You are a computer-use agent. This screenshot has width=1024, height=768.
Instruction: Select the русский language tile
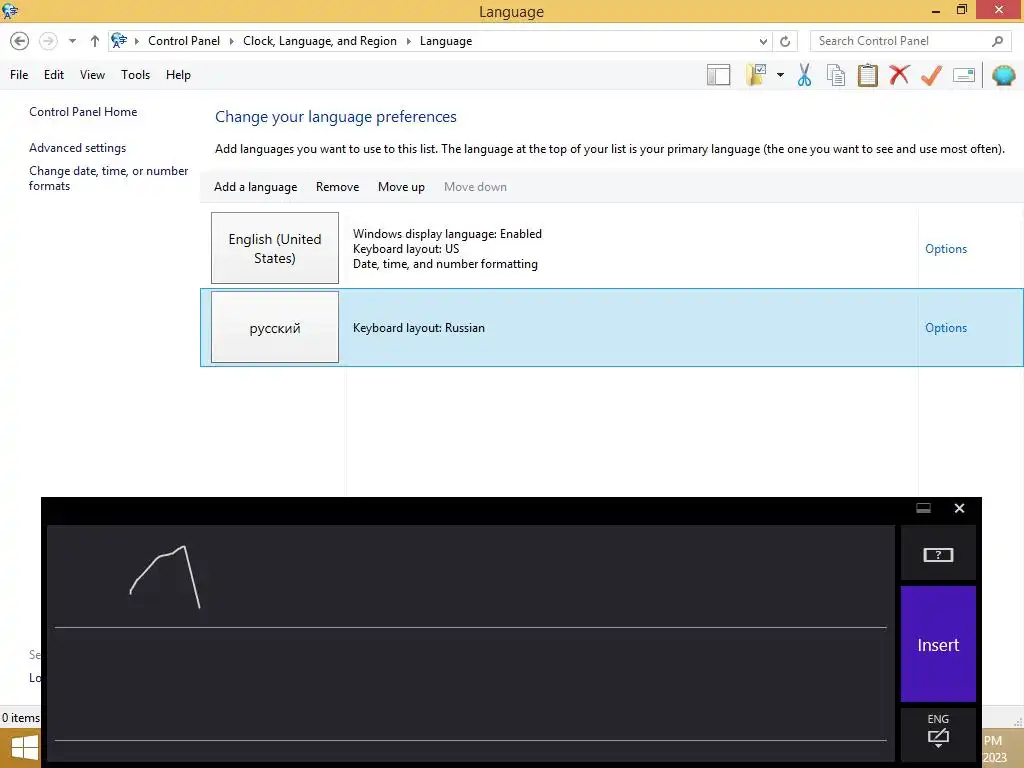[275, 327]
